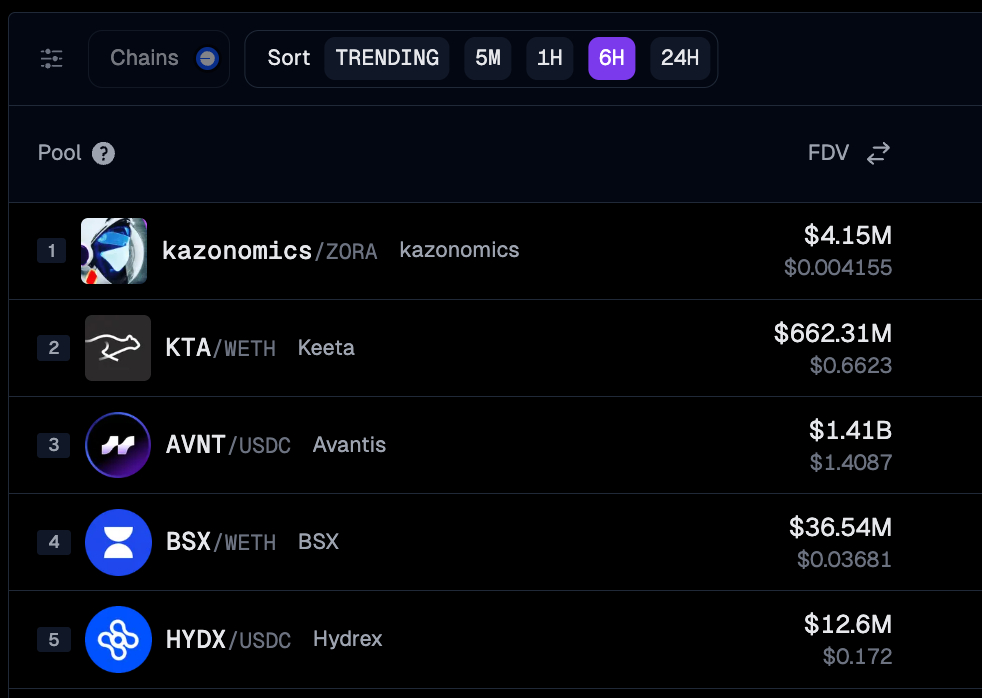Open the kazonomics/ZORA pool
The height and width of the screenshot is (698, 982).
pos(269,251)
